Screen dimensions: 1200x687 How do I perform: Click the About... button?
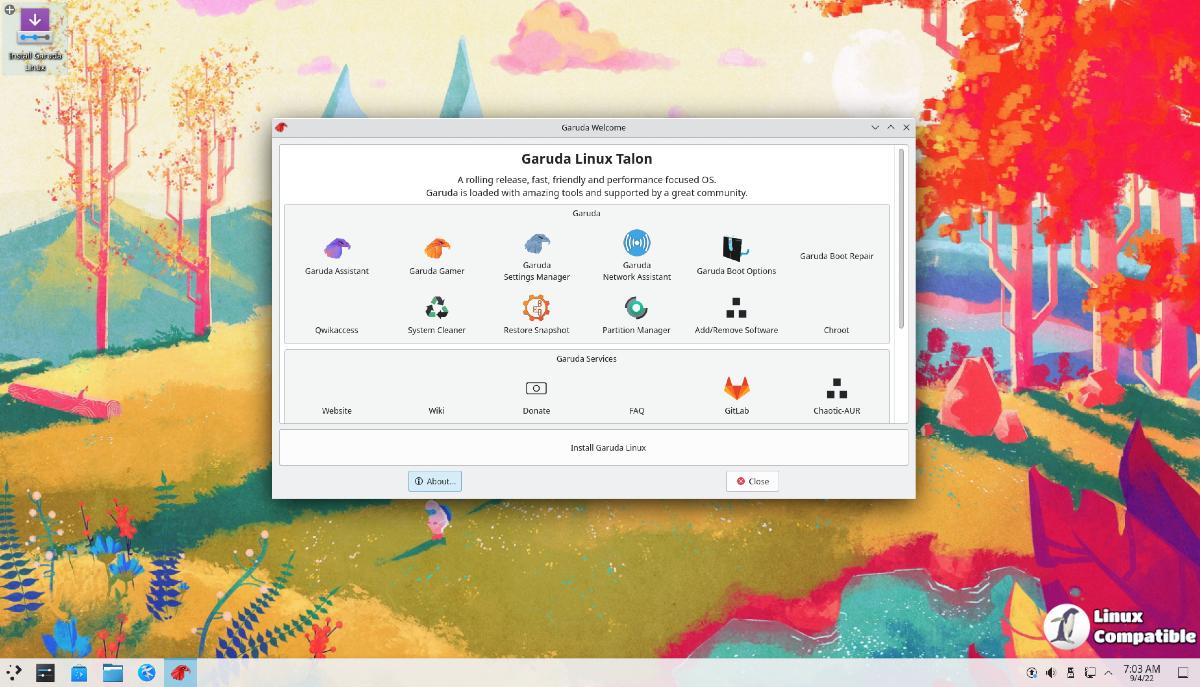click(x=434, y=481)
